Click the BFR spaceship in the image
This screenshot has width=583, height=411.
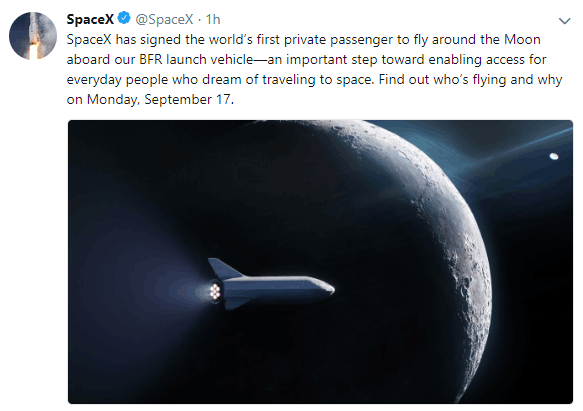click(271, 285)
